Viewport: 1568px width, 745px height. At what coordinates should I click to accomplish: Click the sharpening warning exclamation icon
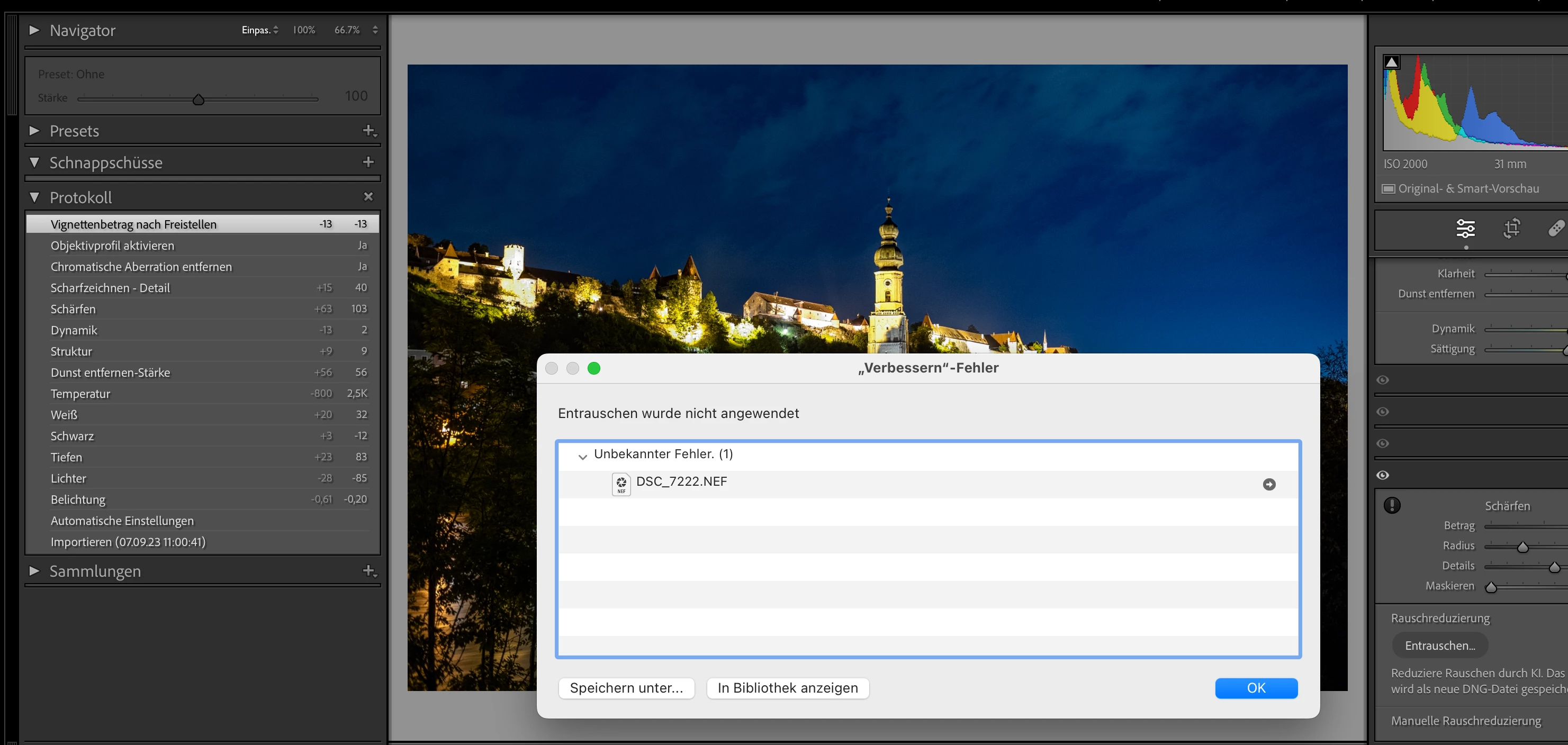pos(1392,505)
